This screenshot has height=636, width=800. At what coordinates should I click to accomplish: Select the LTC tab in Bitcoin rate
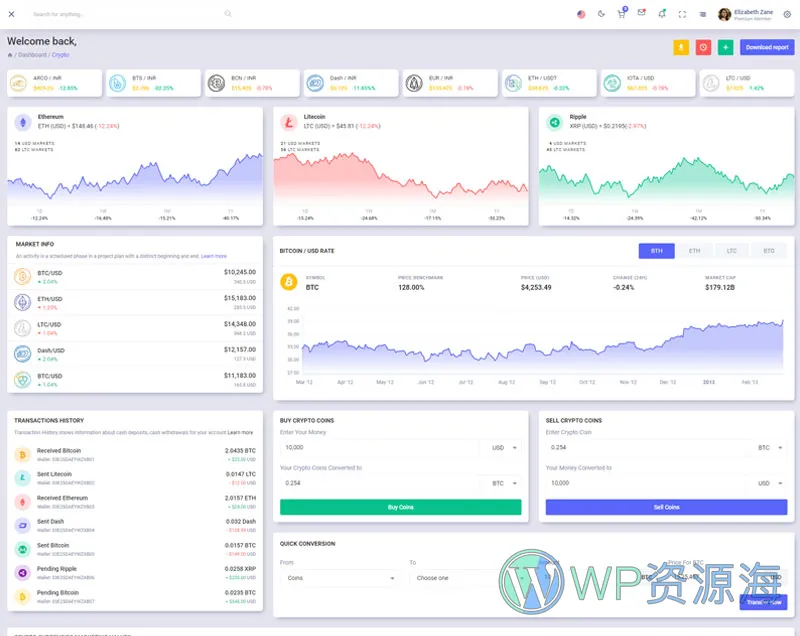click(731, 251)
